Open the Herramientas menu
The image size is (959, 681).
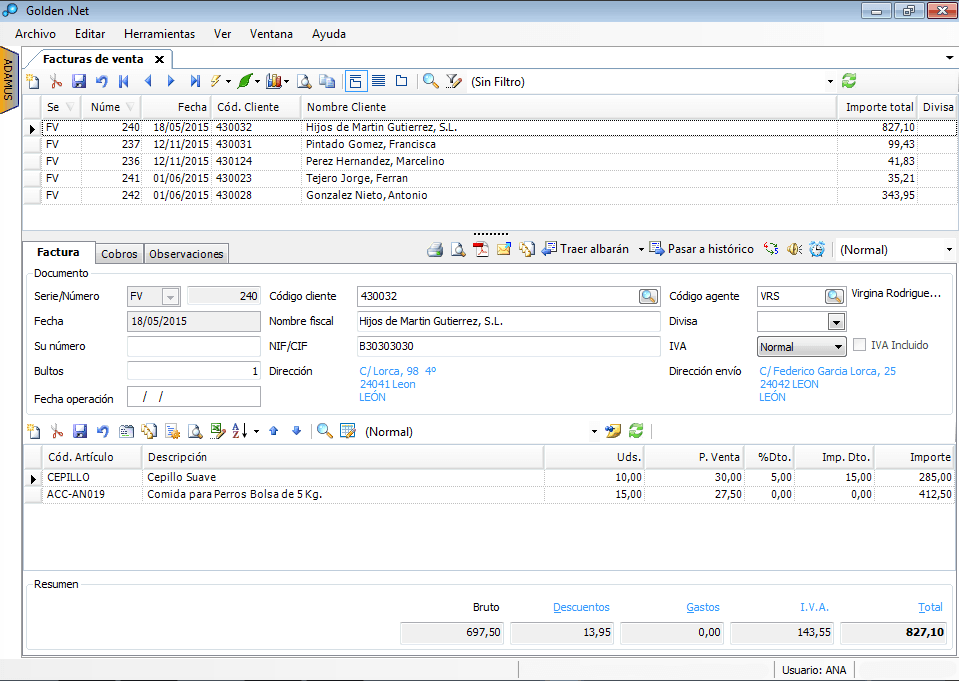(159, 33)
